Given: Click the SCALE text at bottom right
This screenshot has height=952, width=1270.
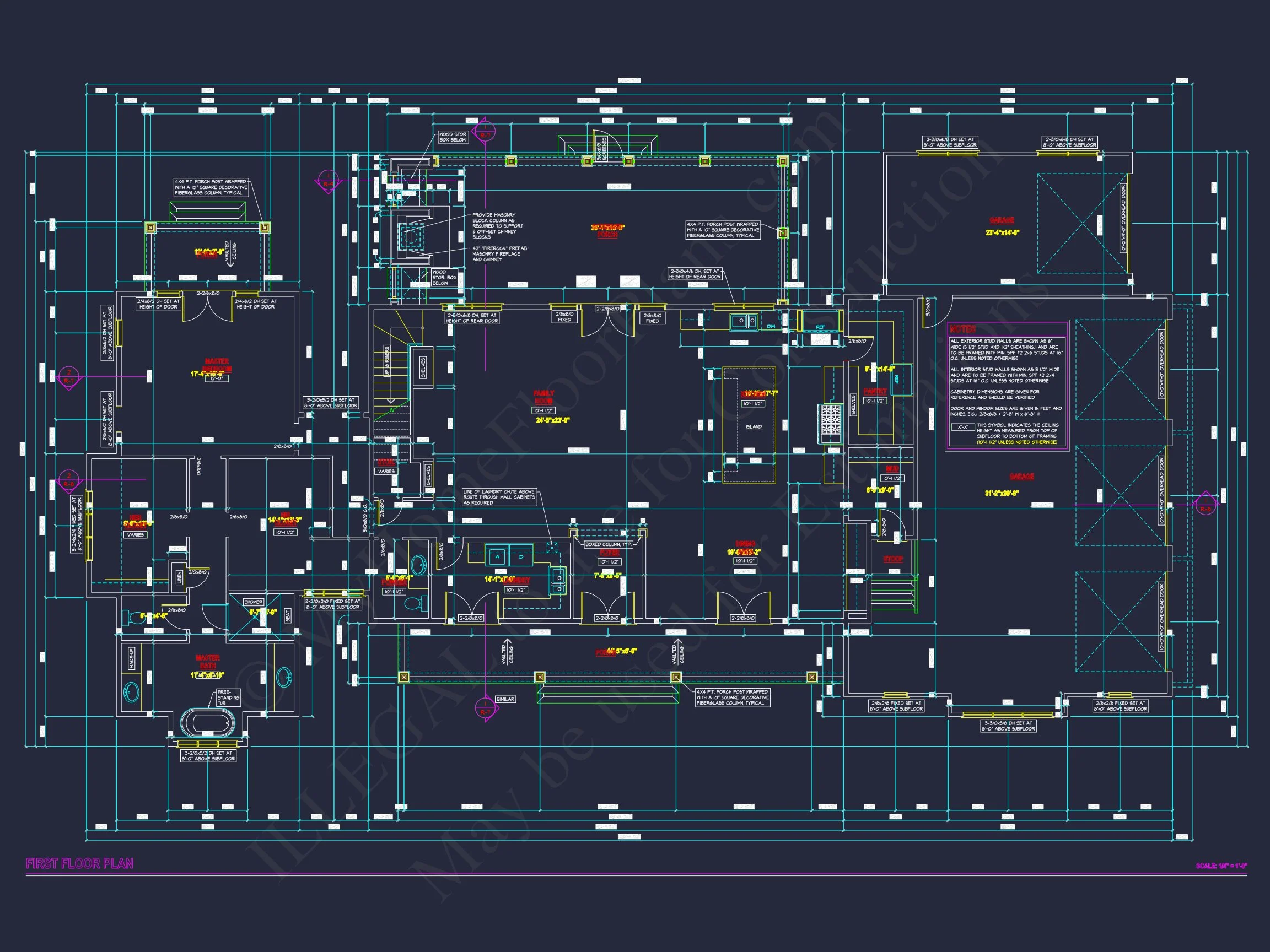Looking at the screenshot, I should pyautogui.click(x=1221, y=866).
